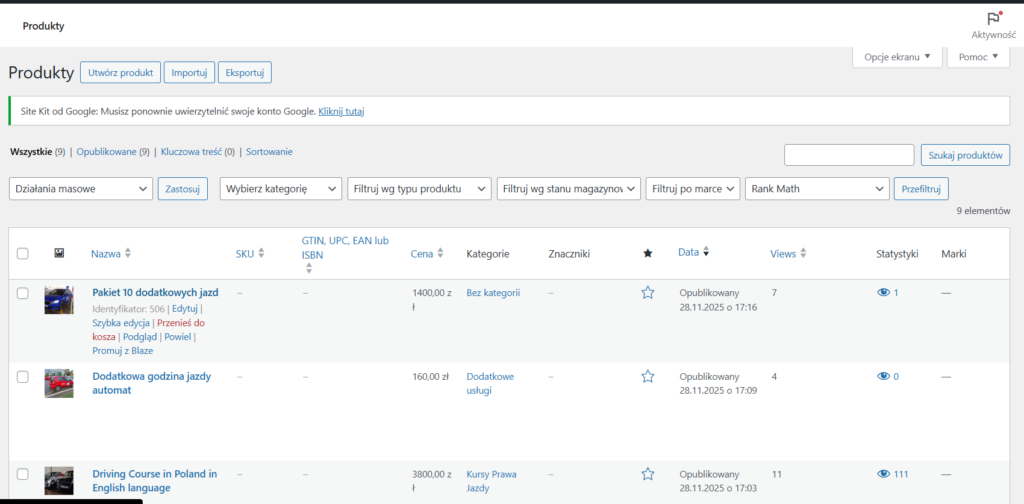1024x504 pixels.
Task: Click the image column header icon
Action: coord(59,254)
